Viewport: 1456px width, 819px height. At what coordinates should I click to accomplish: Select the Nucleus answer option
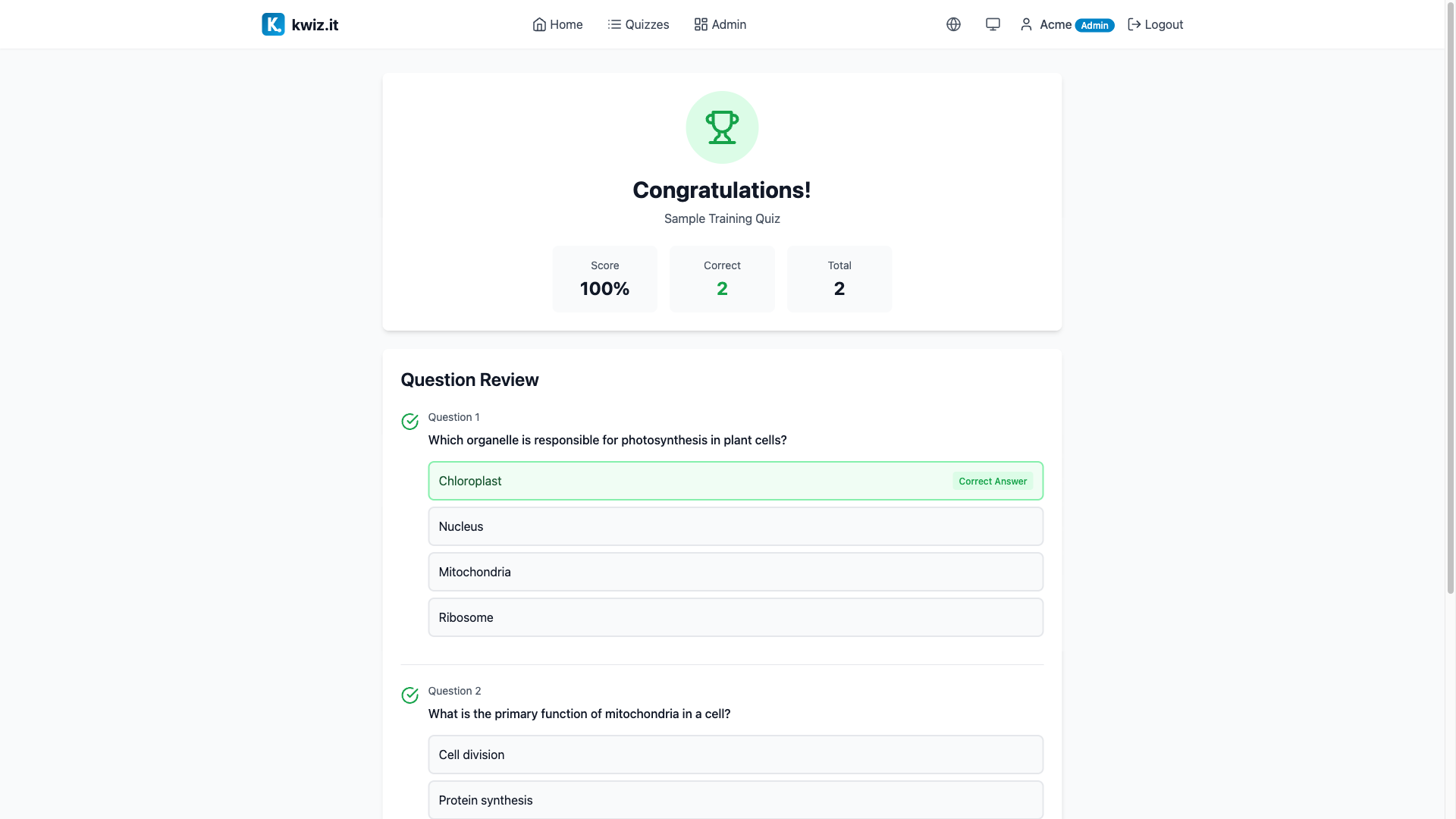pyautogui.click(x=736, y=526)
